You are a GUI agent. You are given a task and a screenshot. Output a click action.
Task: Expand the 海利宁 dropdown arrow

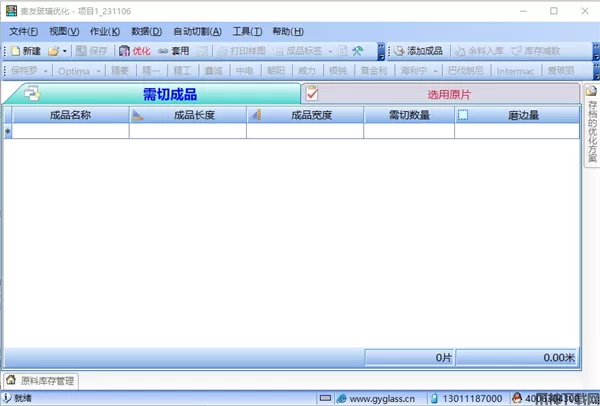pyautogui.click(x=435, y=71)
